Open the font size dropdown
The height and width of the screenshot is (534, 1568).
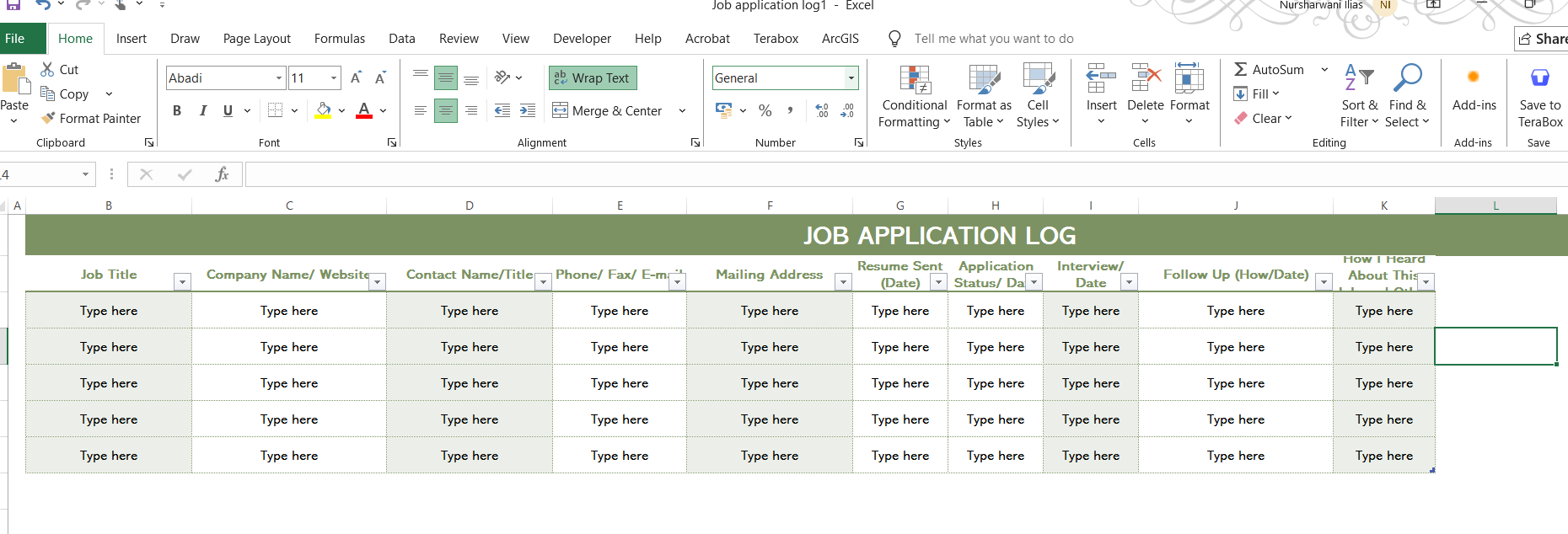pos(334,78)
